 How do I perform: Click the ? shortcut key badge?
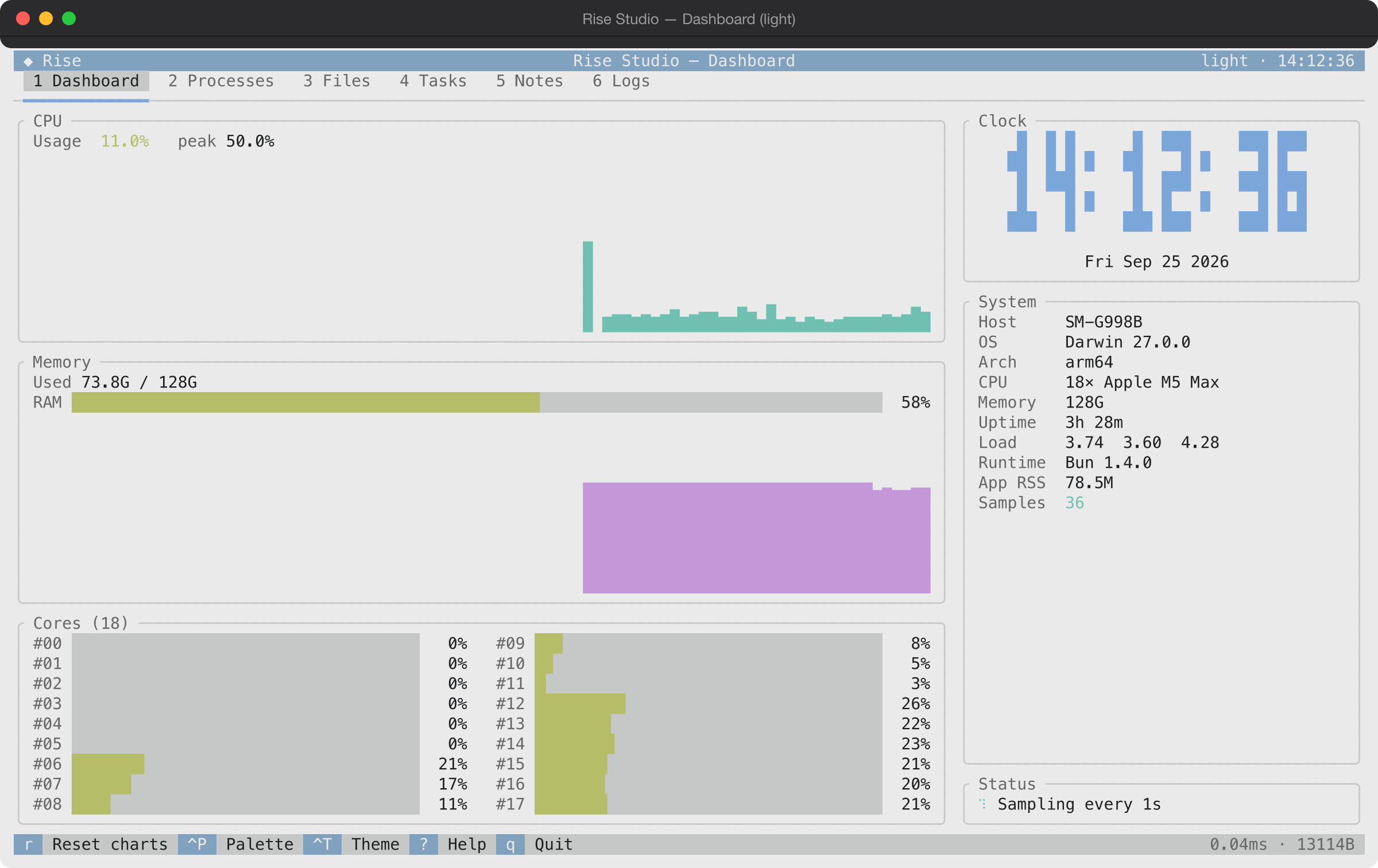point(424,844)
